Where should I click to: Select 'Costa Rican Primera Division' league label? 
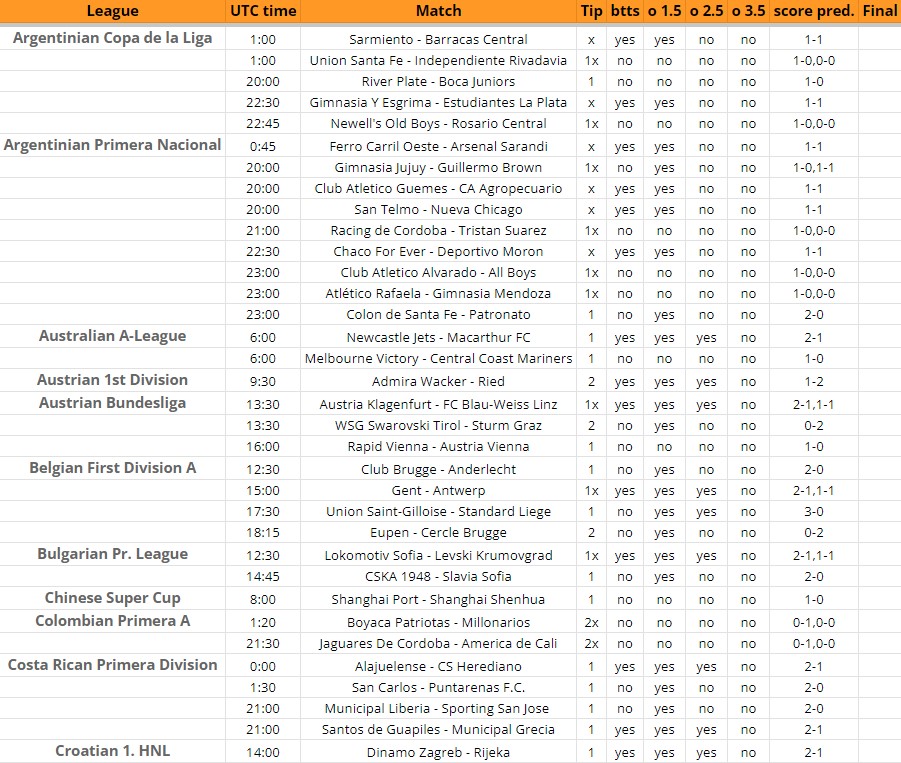pos(113,665)
